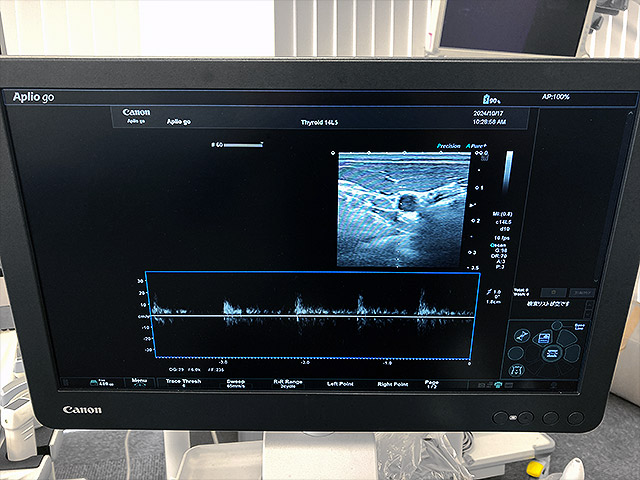Click the greyed-out button right of the gear button
Viewport: 640px width, 480px height.
pyautogui.click(x=582, y=292)
